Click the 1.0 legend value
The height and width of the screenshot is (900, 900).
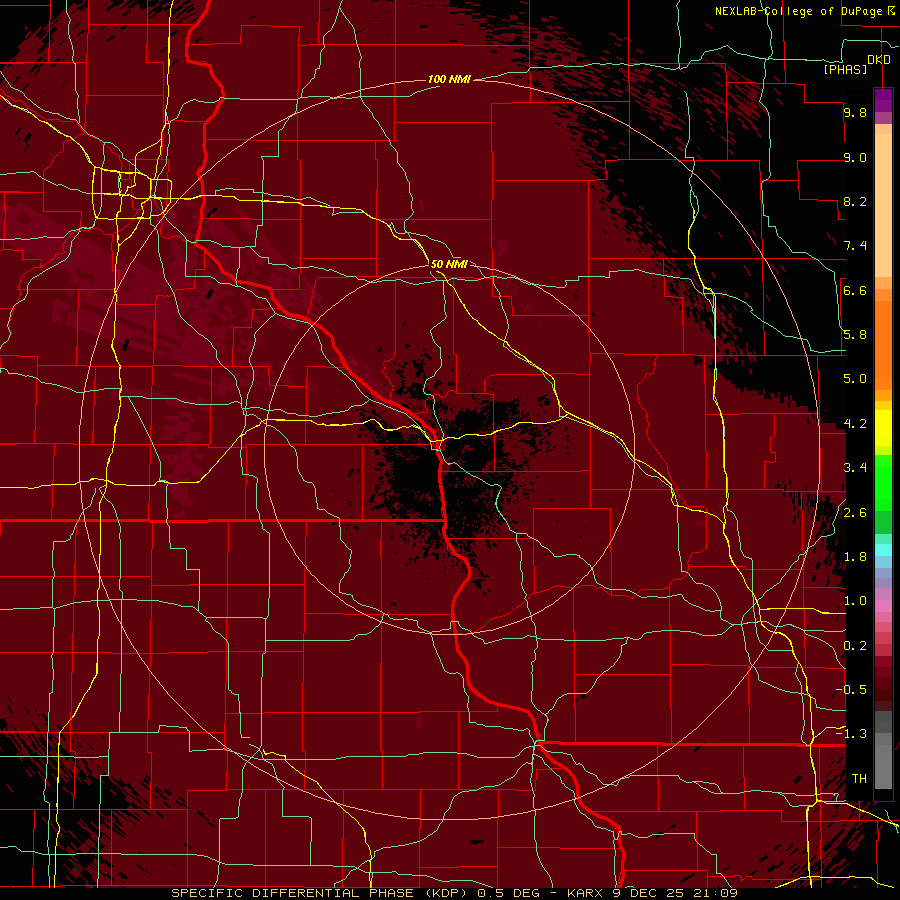point(855,601)
